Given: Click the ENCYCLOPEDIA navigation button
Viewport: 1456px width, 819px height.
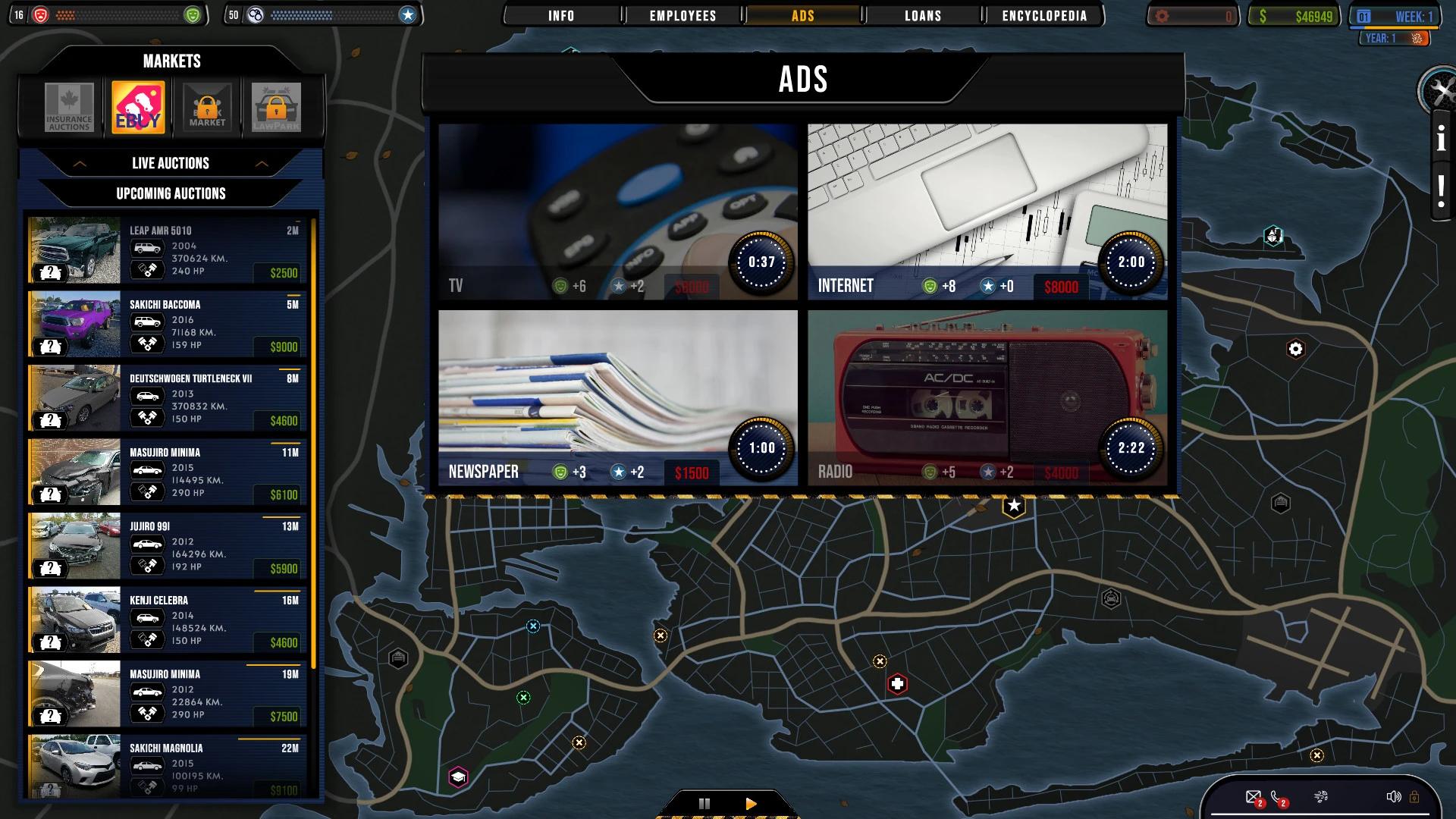Looking at the screenshot, I should coord(1044,15).
